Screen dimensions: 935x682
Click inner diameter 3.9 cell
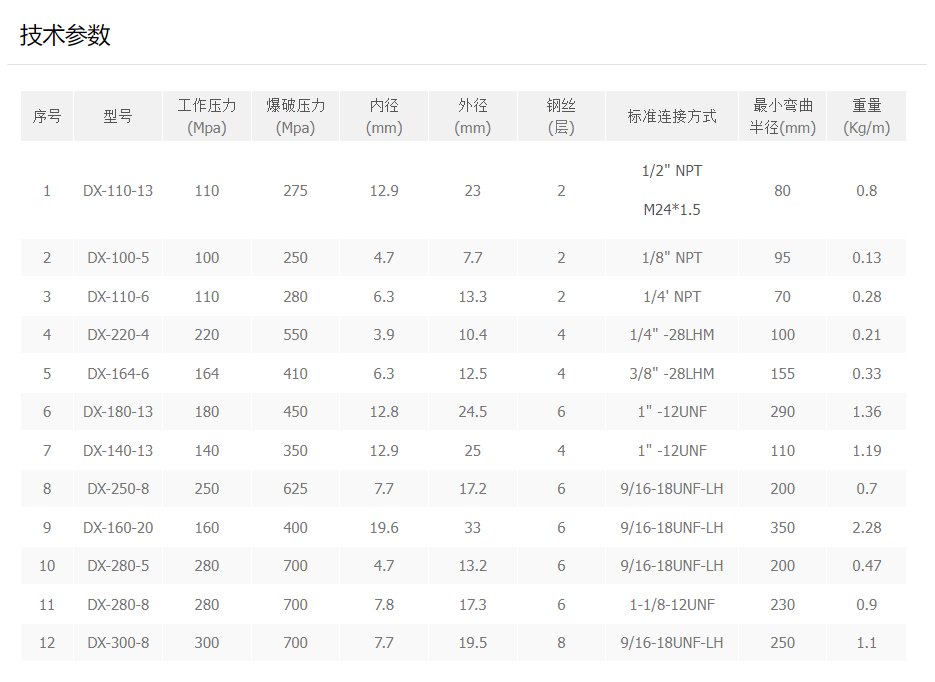click(x=384, y=334)
